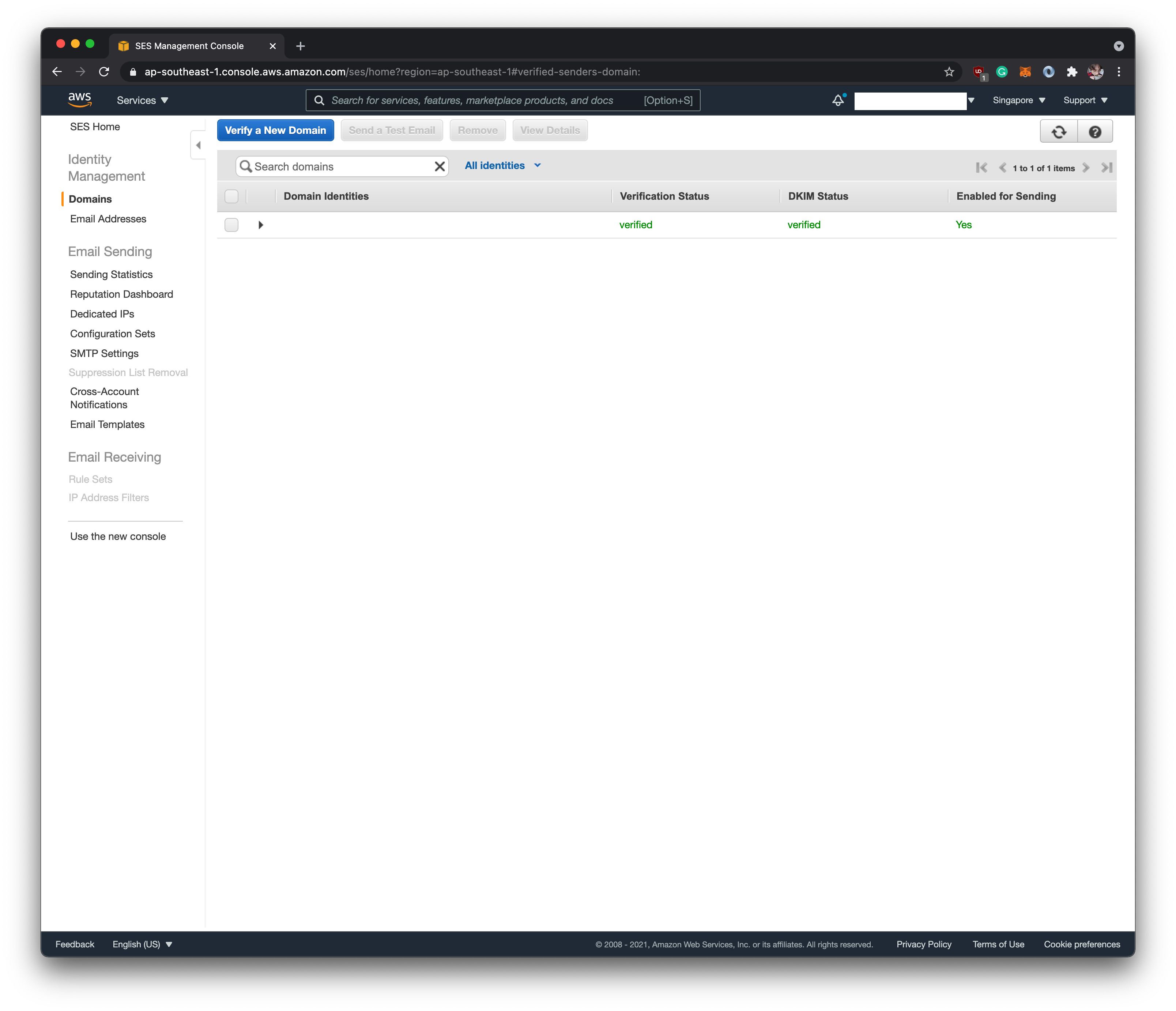
Task: Toggle the select-all domains checkbox
Action: point(231,196)
